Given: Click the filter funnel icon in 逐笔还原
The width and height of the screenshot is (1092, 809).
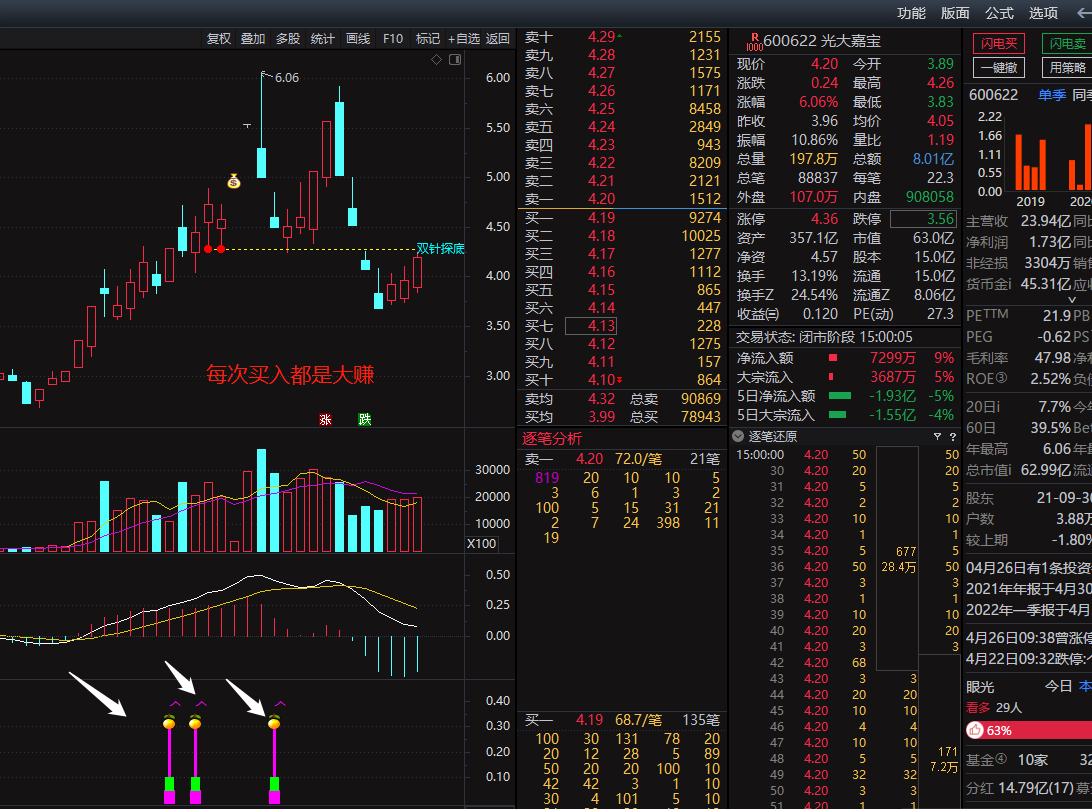Looking at the screenshot, I should (x=937, y=437).
